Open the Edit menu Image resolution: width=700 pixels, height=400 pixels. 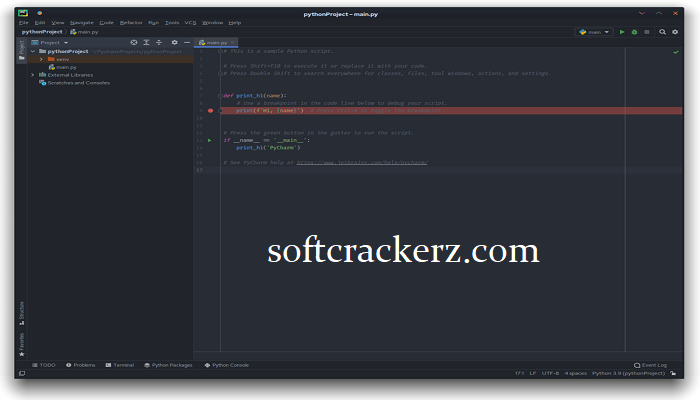(x=40, y=23)
